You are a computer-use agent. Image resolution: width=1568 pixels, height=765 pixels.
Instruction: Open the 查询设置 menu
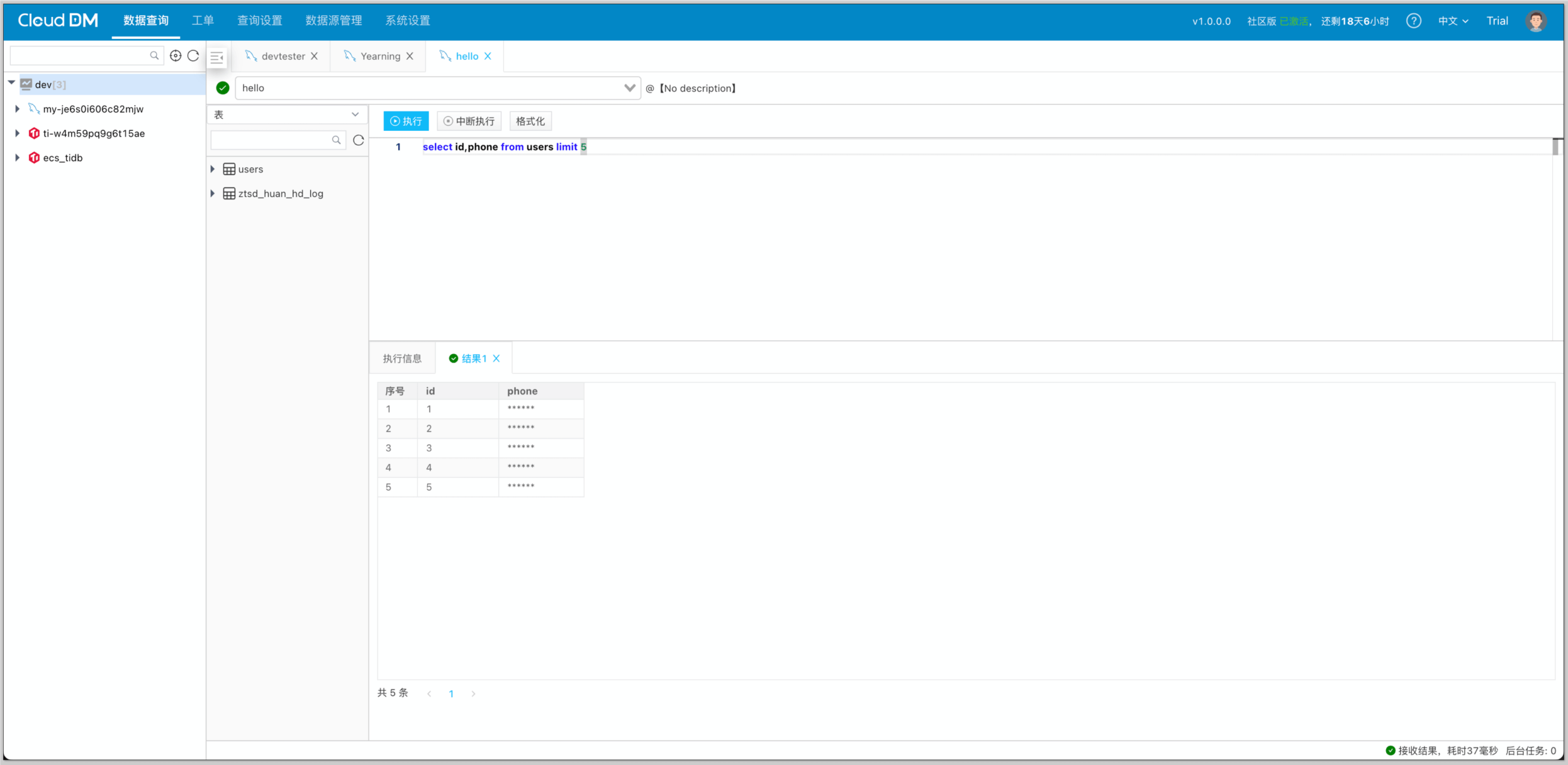259,21
